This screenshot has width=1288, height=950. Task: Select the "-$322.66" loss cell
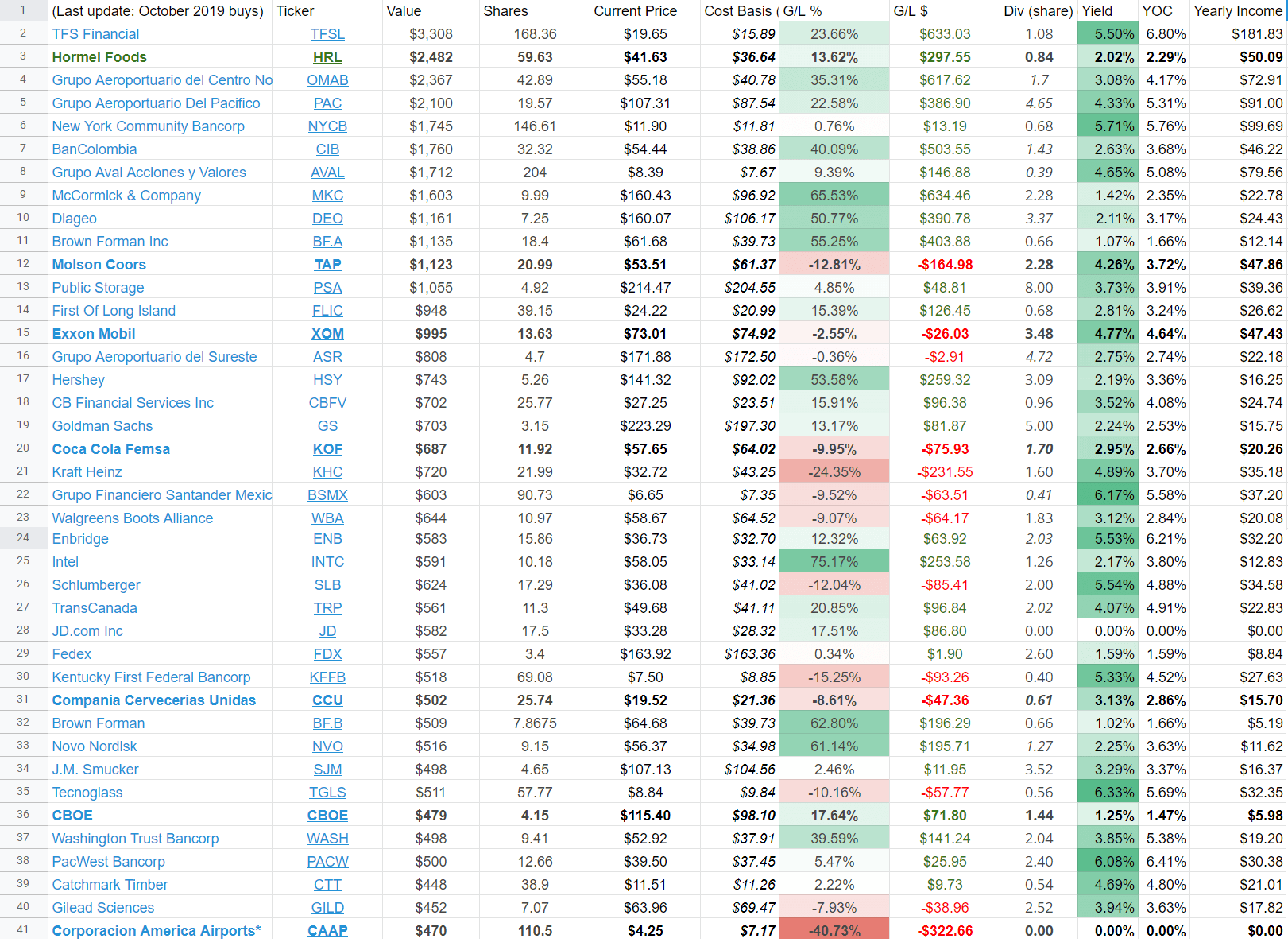click(x=945, y=931)
